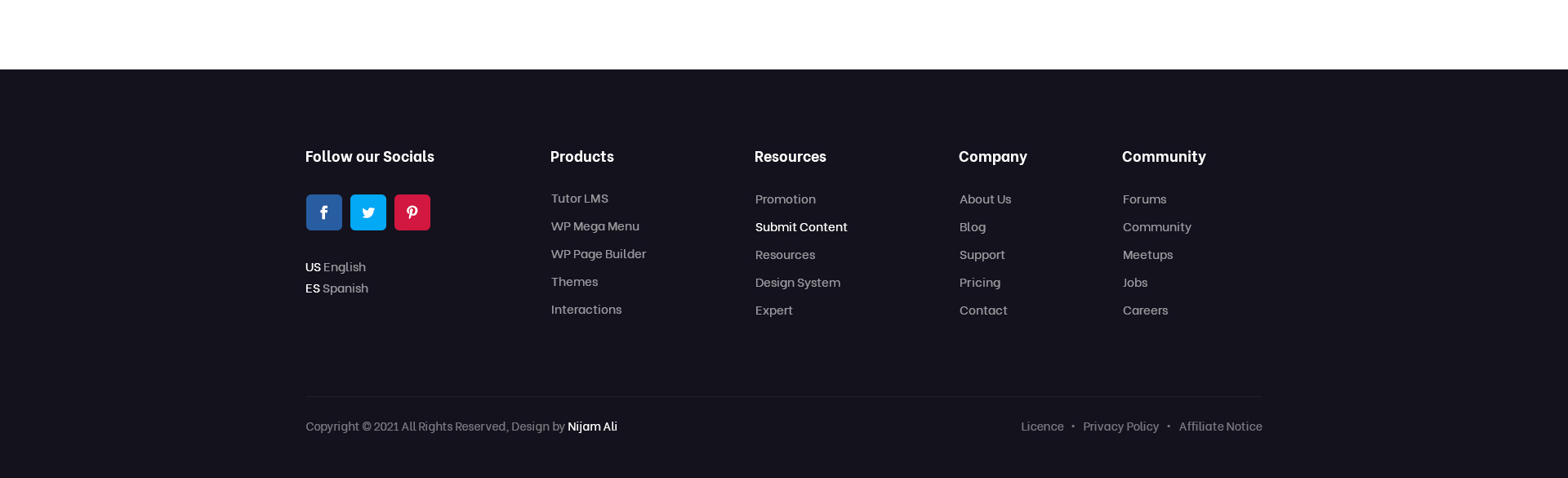
Task: Open WP Page Builder link
Action: (x=599, y=253)
